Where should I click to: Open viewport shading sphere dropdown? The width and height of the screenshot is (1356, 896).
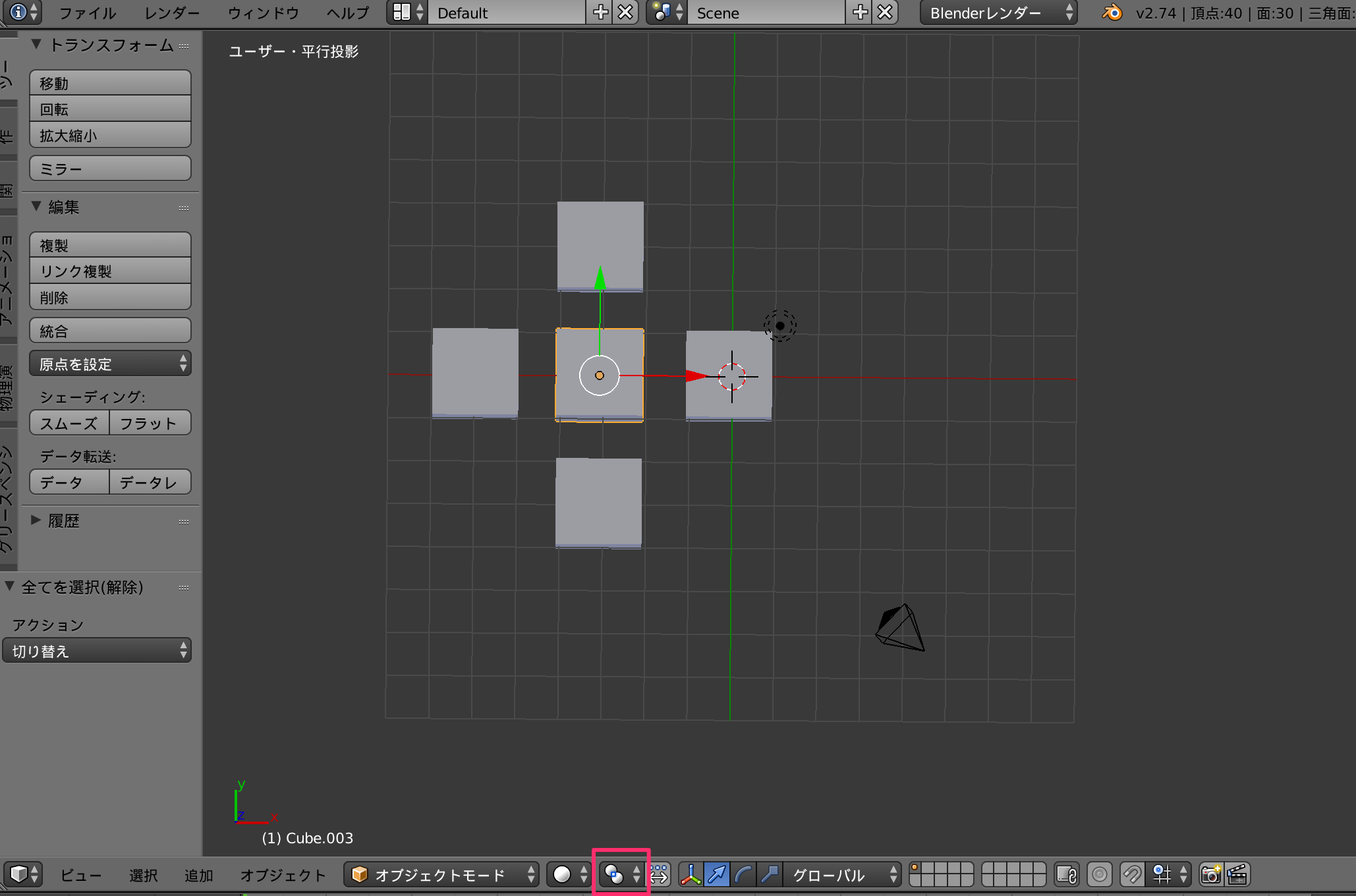tap(569, 874)
